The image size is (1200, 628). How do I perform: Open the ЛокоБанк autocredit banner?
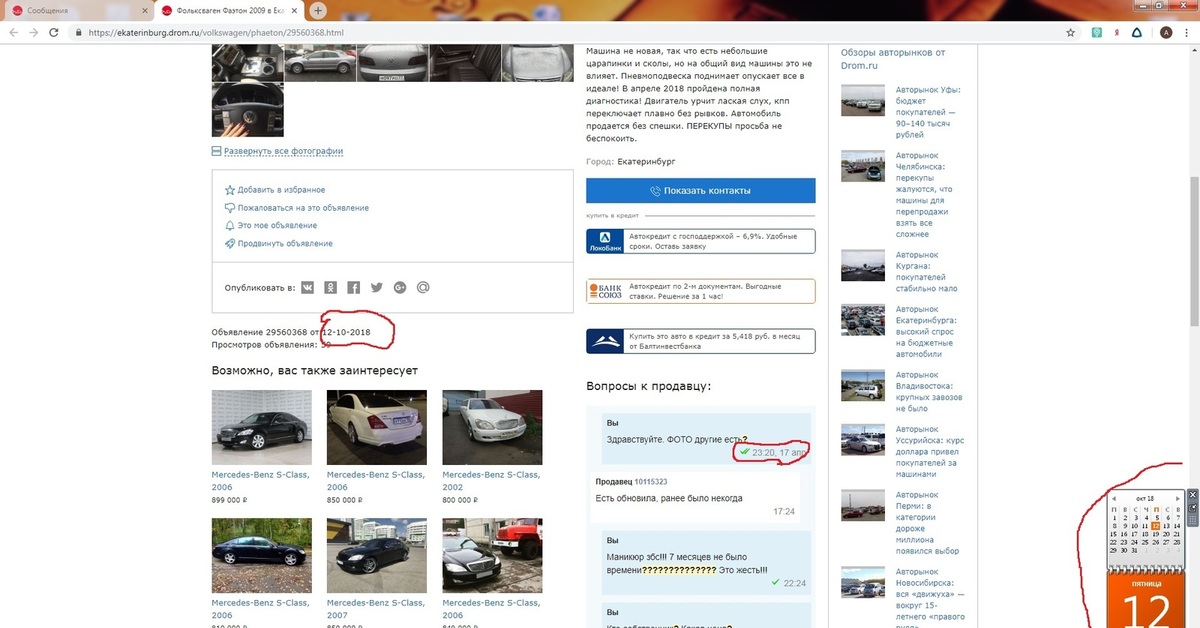pyautogui.click(x=701, y=241)
